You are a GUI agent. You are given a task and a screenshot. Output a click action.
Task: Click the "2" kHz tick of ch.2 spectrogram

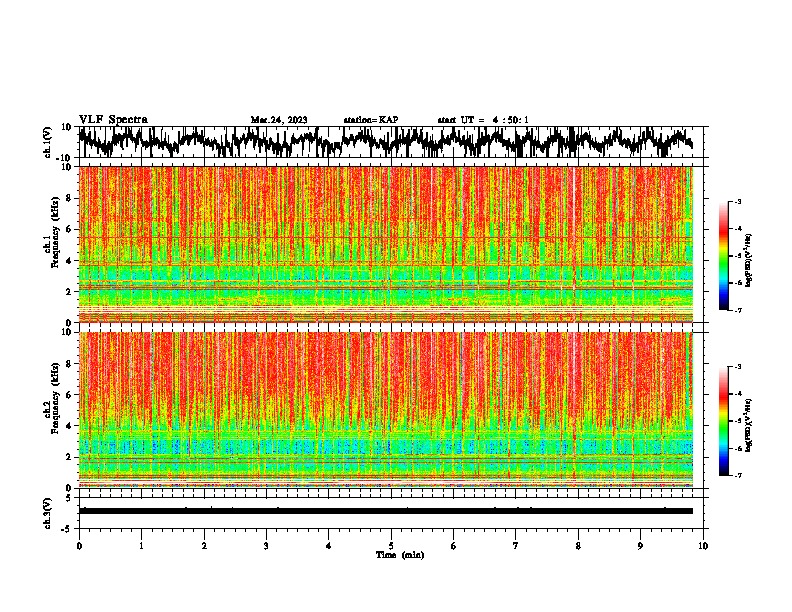(69, 457)
